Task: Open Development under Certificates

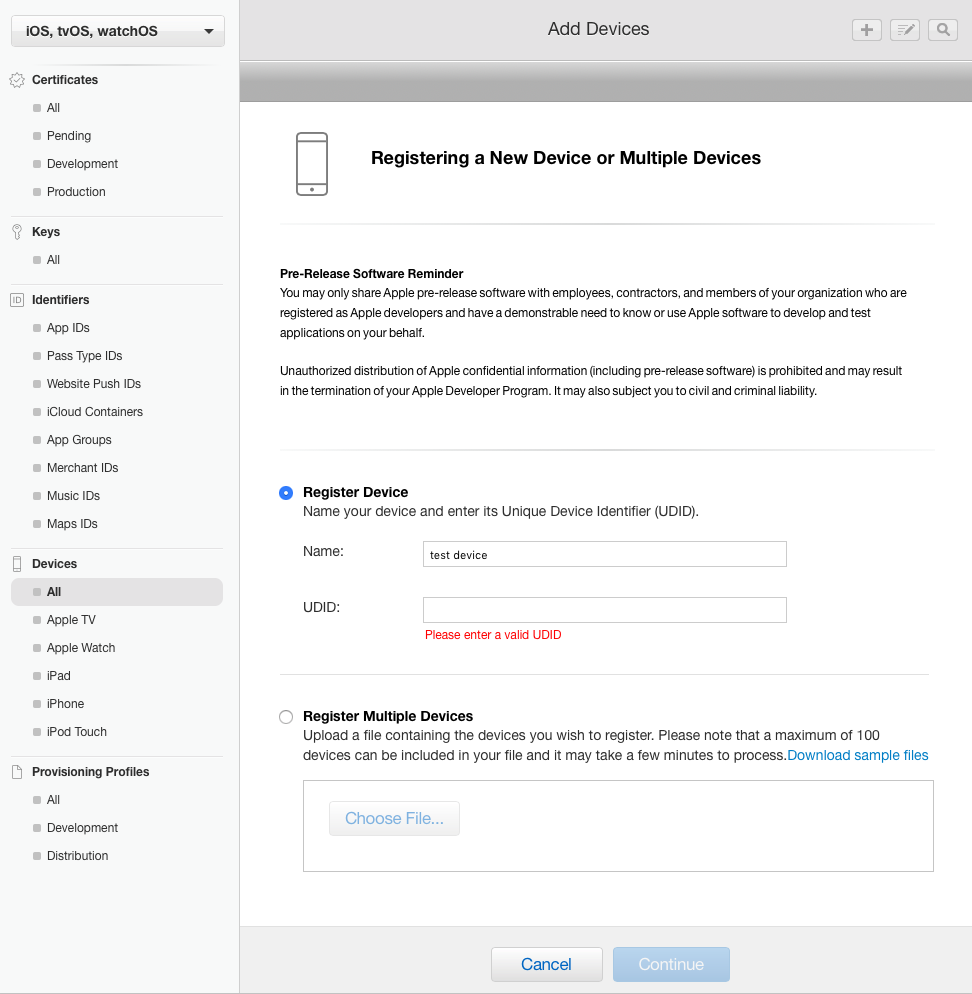Action: 82,164
